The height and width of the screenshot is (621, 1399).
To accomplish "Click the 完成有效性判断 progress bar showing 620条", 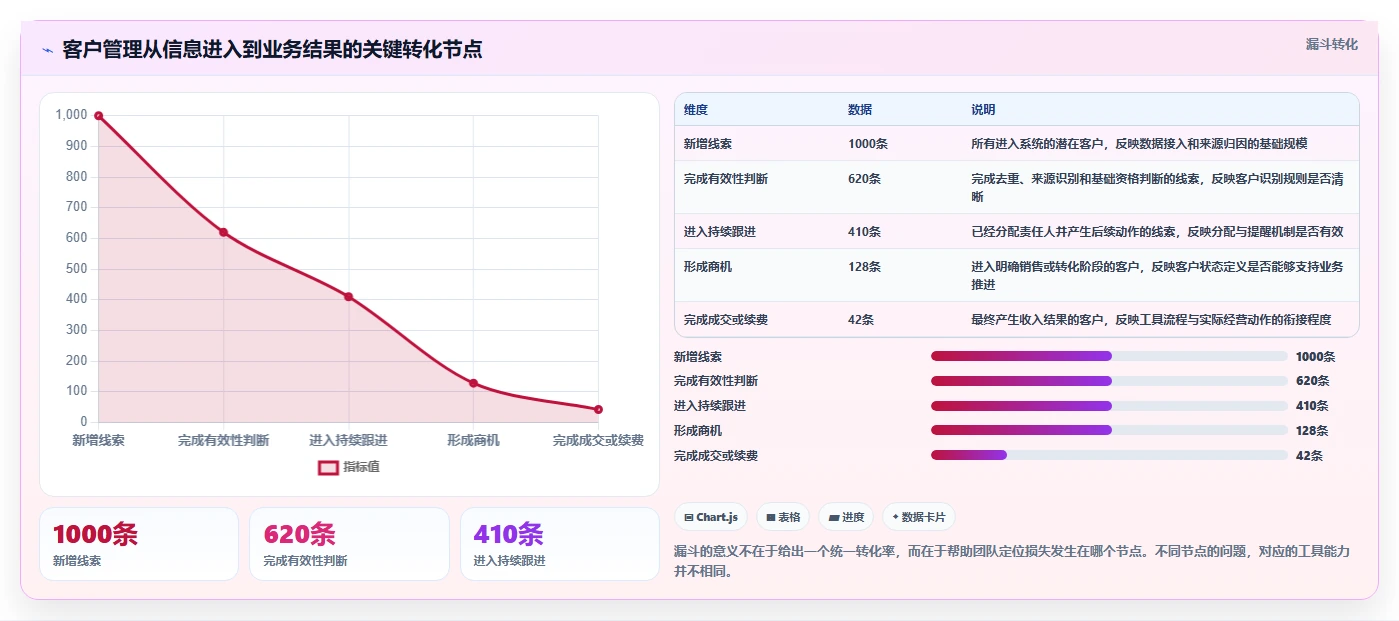I will point(1109,381).
